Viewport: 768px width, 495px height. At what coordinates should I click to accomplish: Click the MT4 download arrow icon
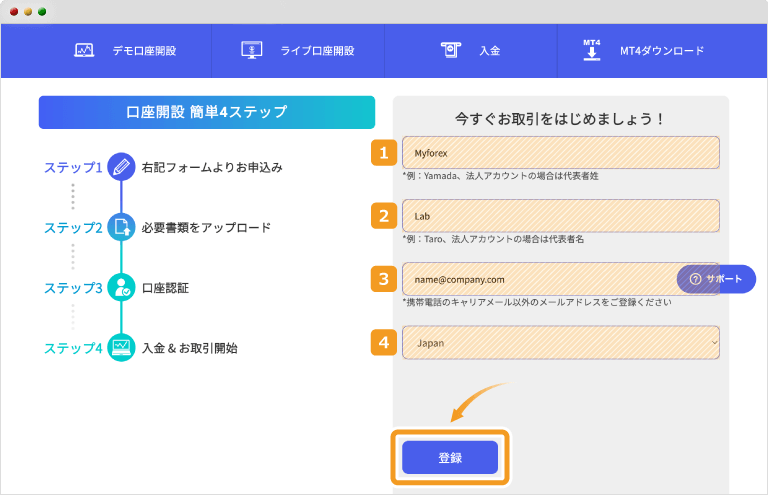tap(591, 50)
